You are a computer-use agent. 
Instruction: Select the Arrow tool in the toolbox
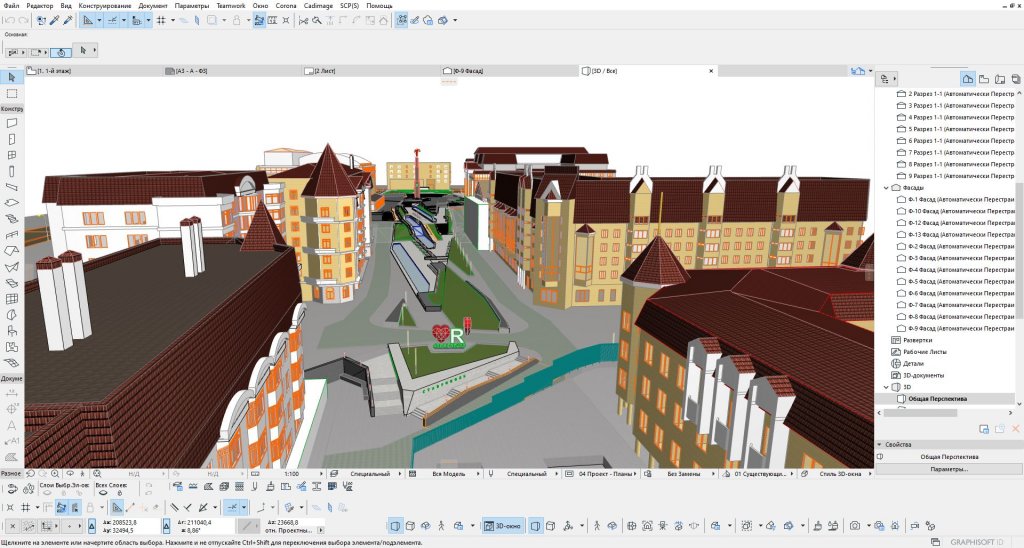tap(11, 77)
